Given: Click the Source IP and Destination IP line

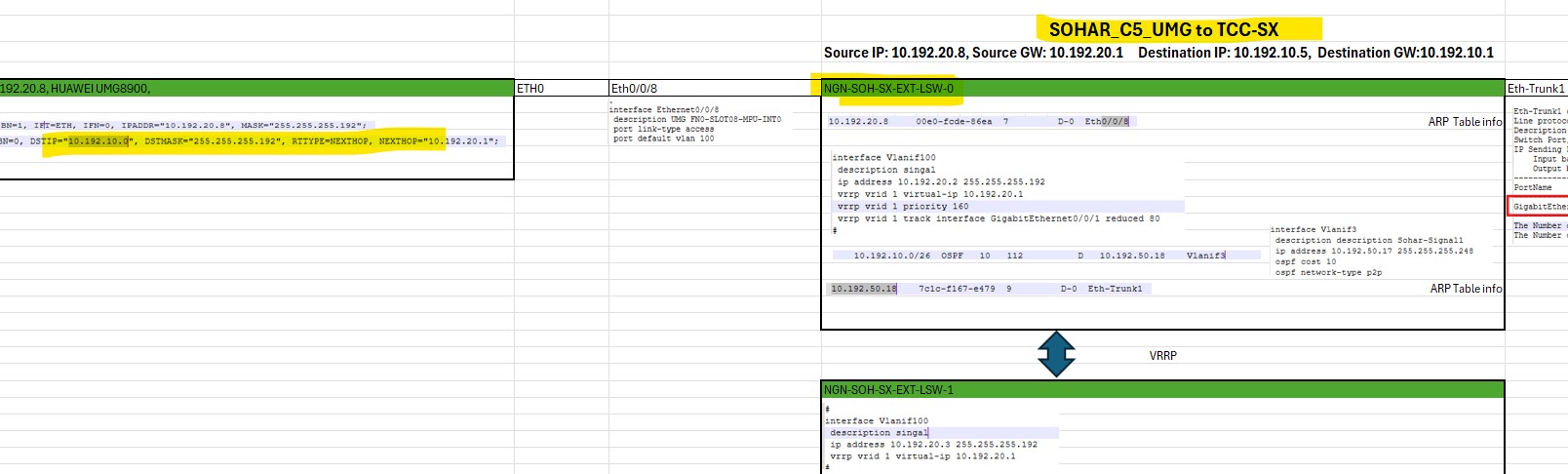Looking at the screenshot, I should (1157, 53).
